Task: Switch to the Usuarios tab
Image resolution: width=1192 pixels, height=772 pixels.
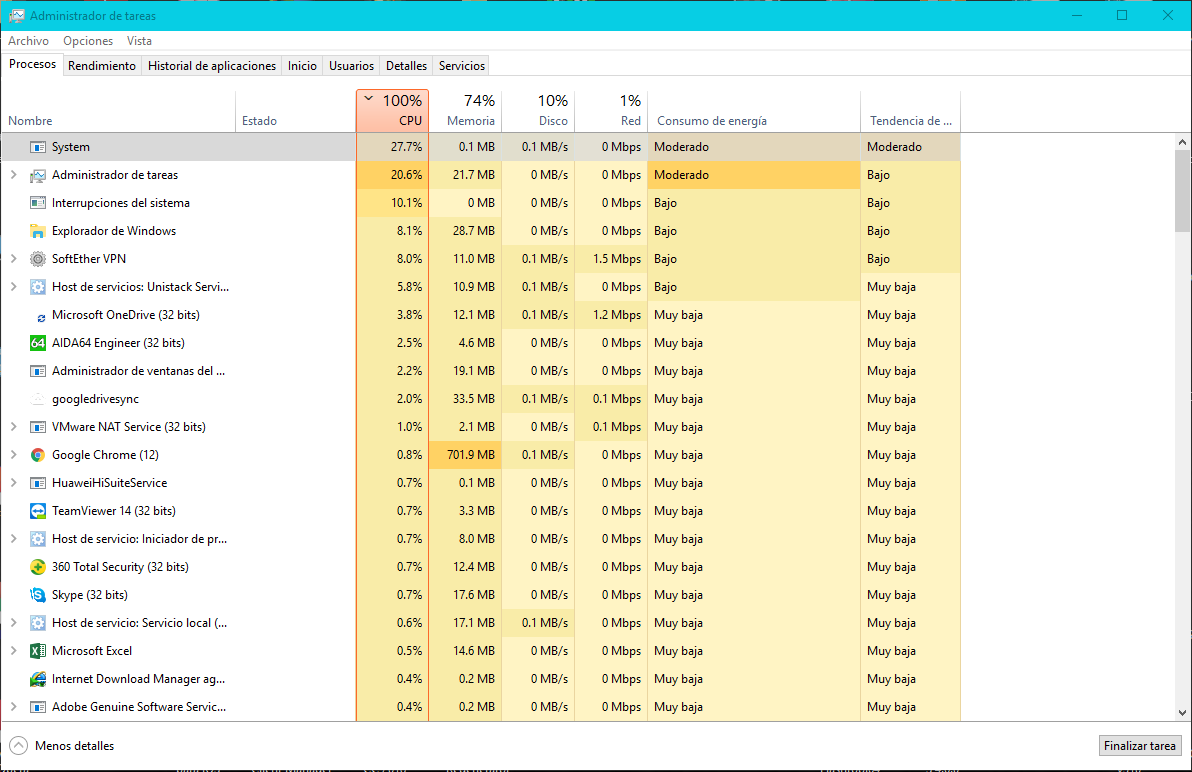Action: (x=351, y=66)
